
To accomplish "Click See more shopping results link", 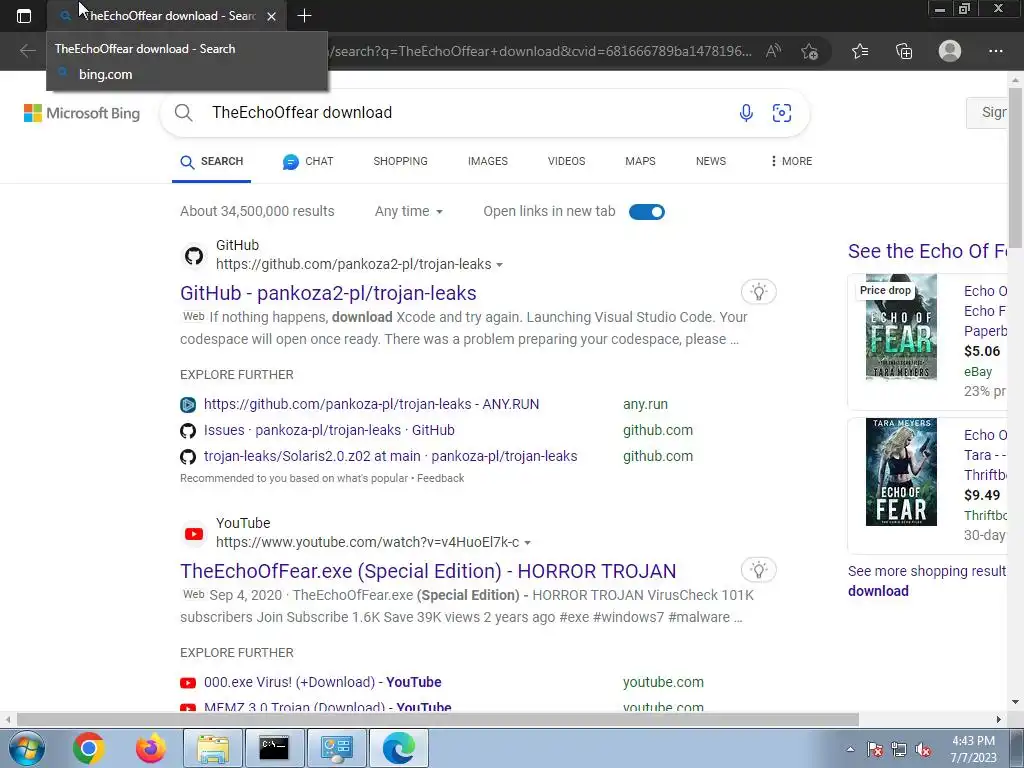I will click(927, 581).
